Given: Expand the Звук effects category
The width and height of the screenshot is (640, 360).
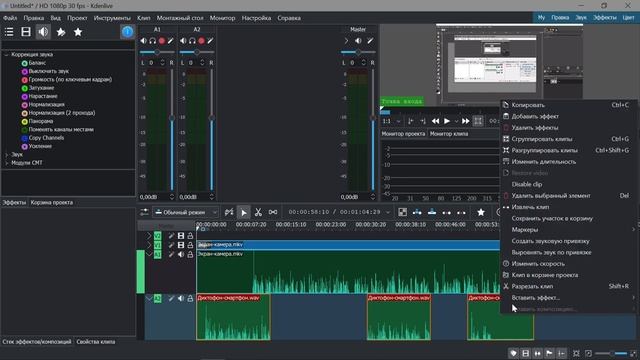Looking at the screenshot, I should point(6,155).
